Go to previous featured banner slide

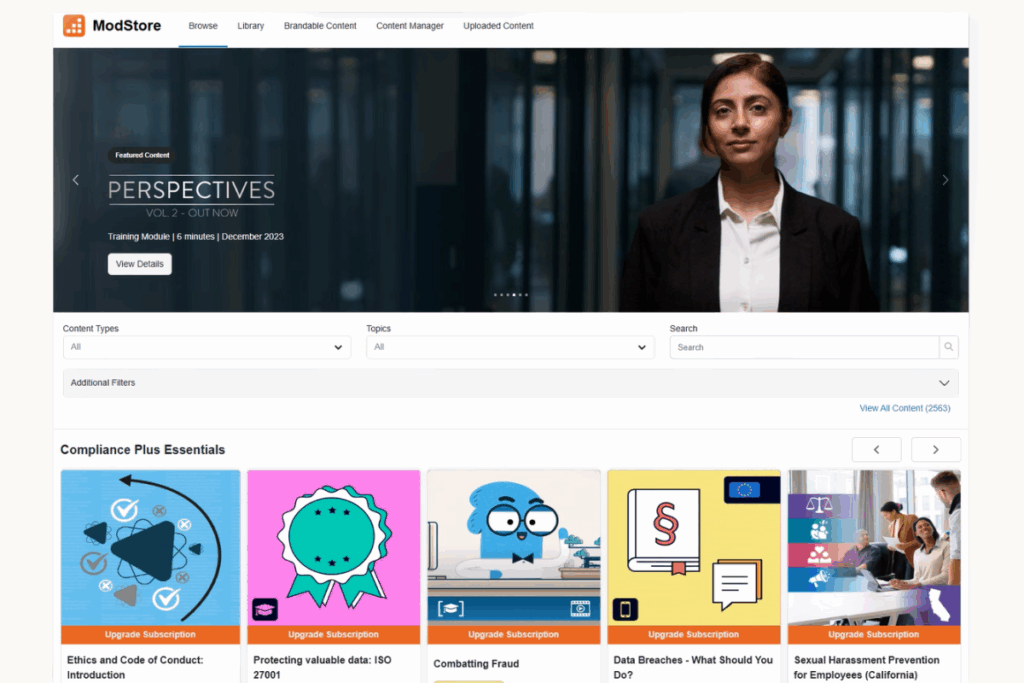[75, 180]
